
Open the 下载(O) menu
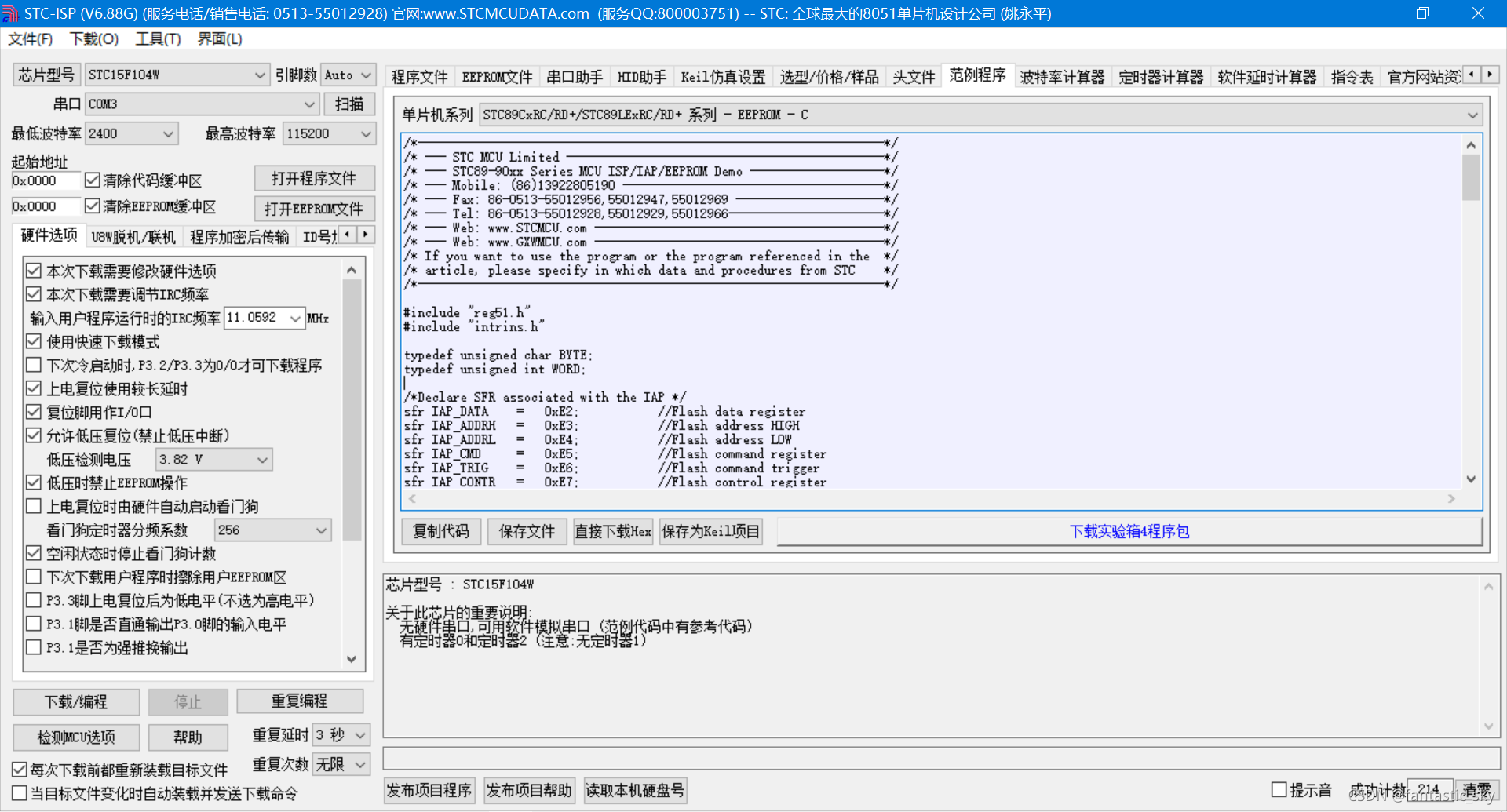[94, 38]
